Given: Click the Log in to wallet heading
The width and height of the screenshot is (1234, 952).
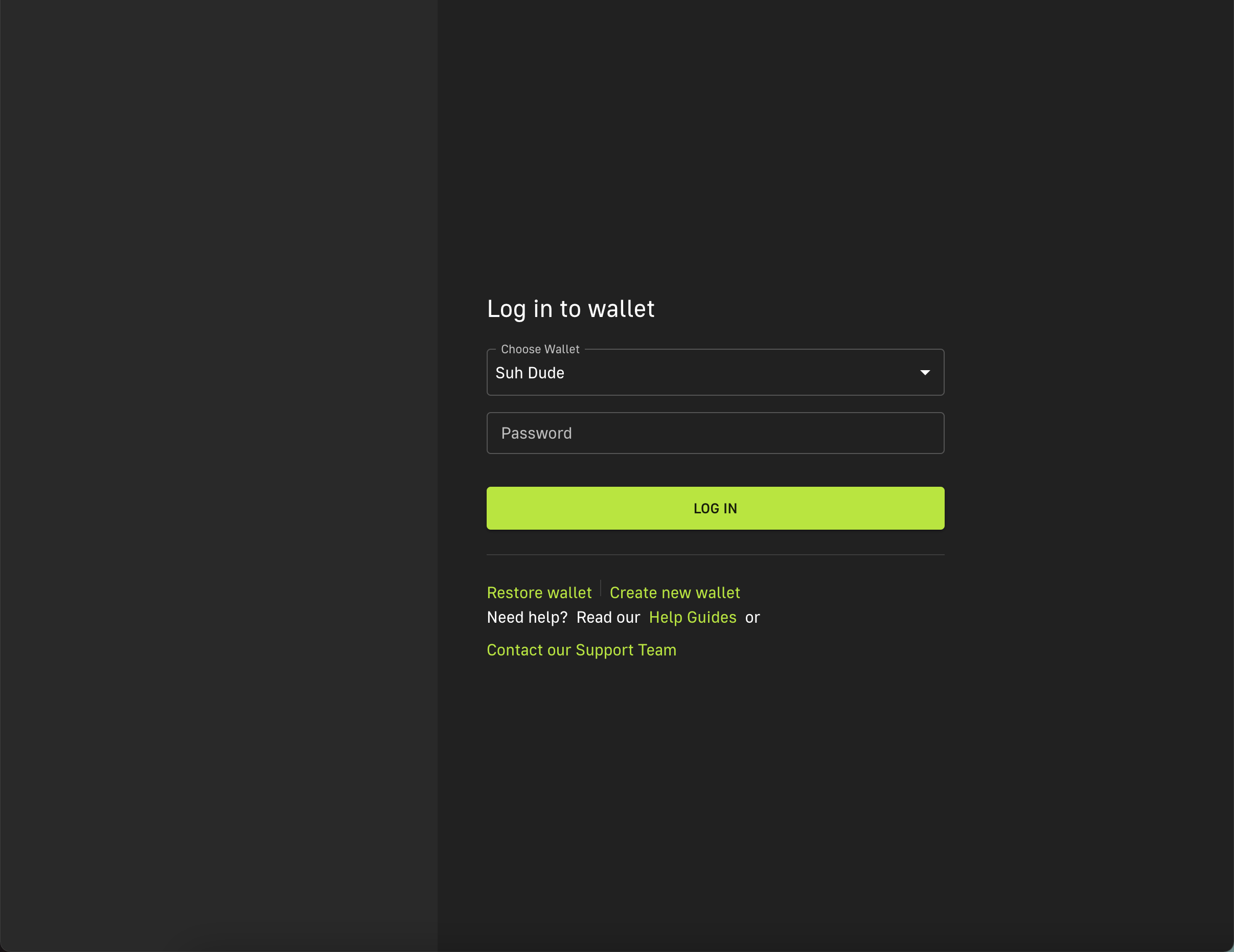Looking at the screenshot, I should tap(570, 309).
